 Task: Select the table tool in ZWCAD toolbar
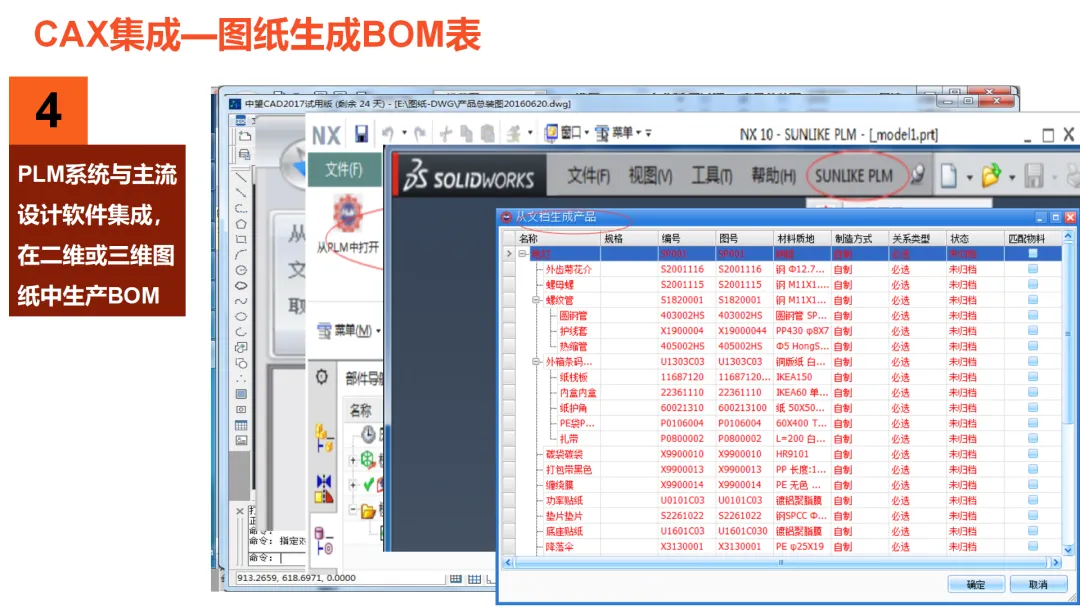241,425
